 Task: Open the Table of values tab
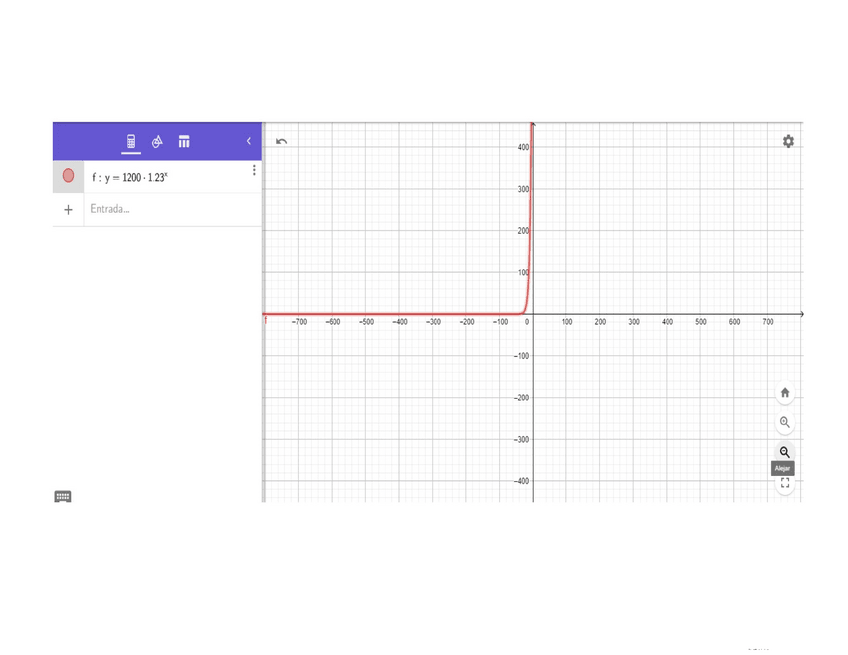point(184,142)
